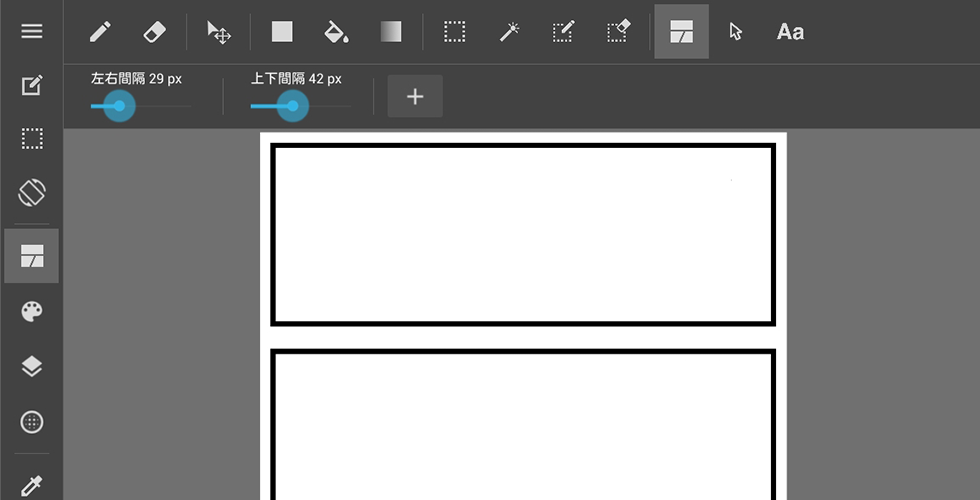Select the Selection Eraser tool
Image resolution: width=980 pixels, height=500 pixels.
619,32
